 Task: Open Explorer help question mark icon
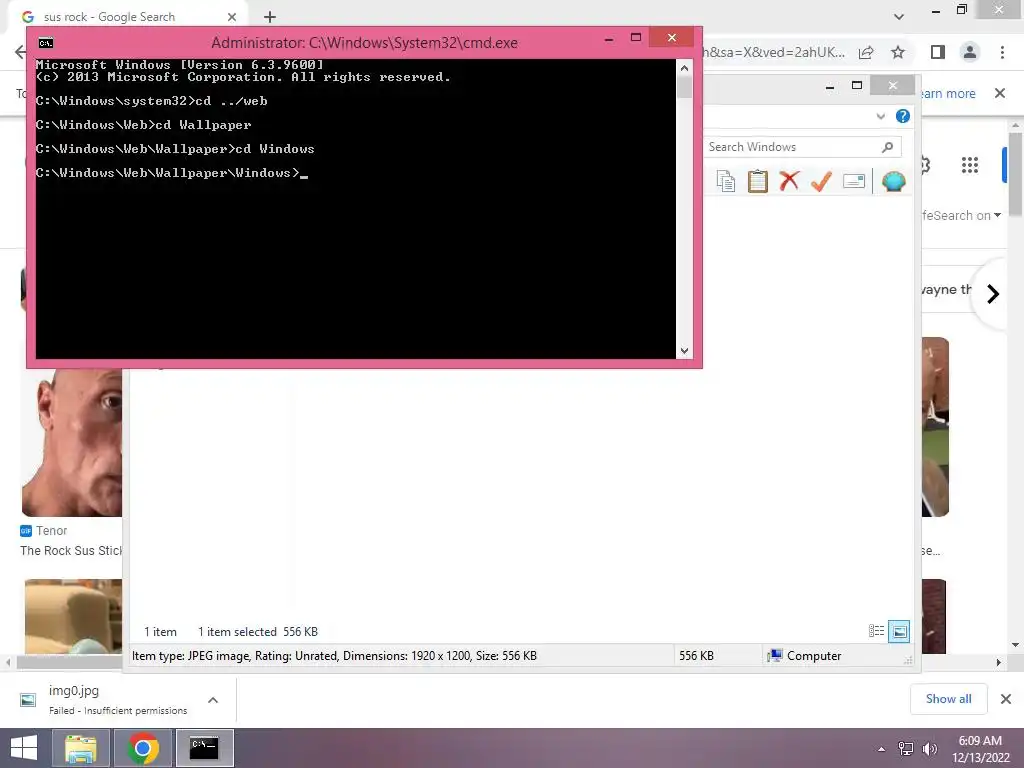point(903,116)
